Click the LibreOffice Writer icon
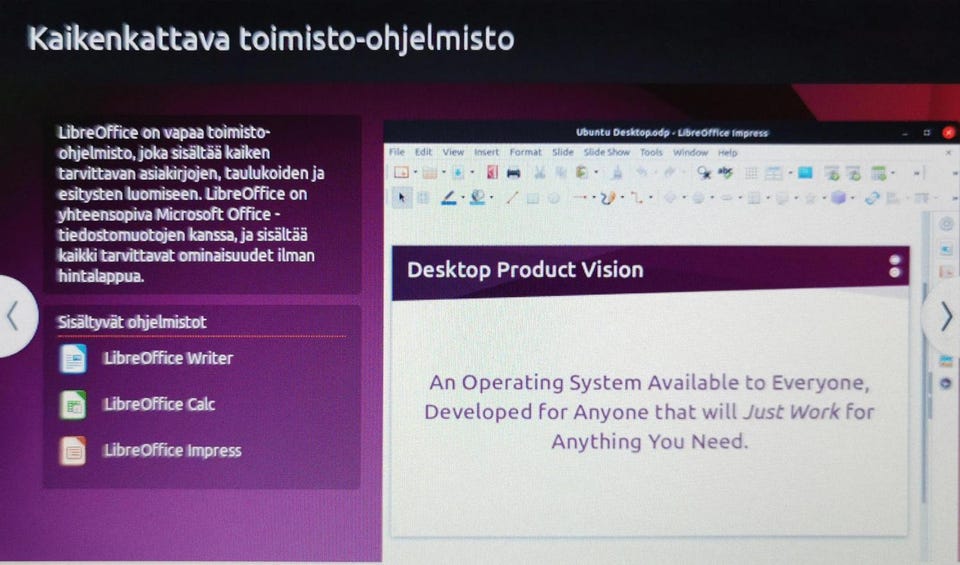Image resolution: width=960 pixels, height=565 pixels. click(73, 358)
